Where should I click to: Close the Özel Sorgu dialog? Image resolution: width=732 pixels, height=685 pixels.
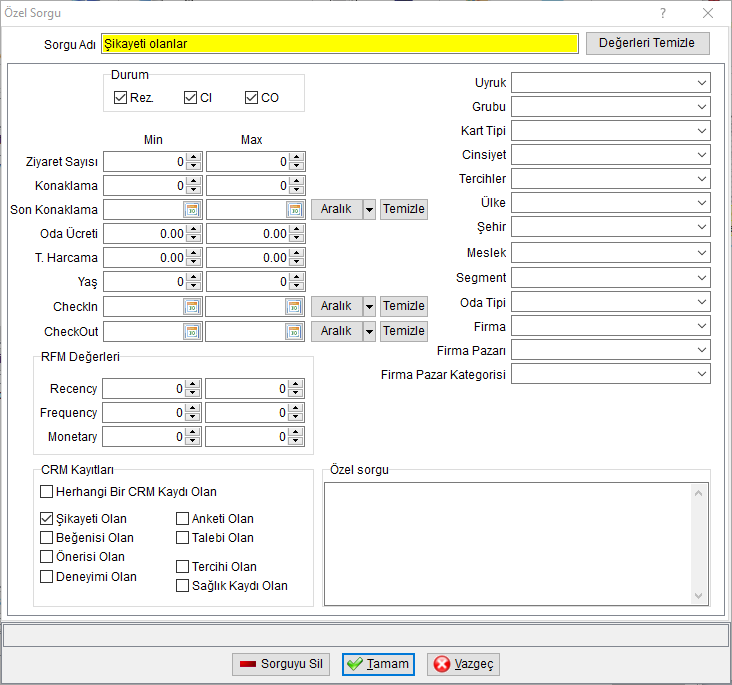coord(708,13)
